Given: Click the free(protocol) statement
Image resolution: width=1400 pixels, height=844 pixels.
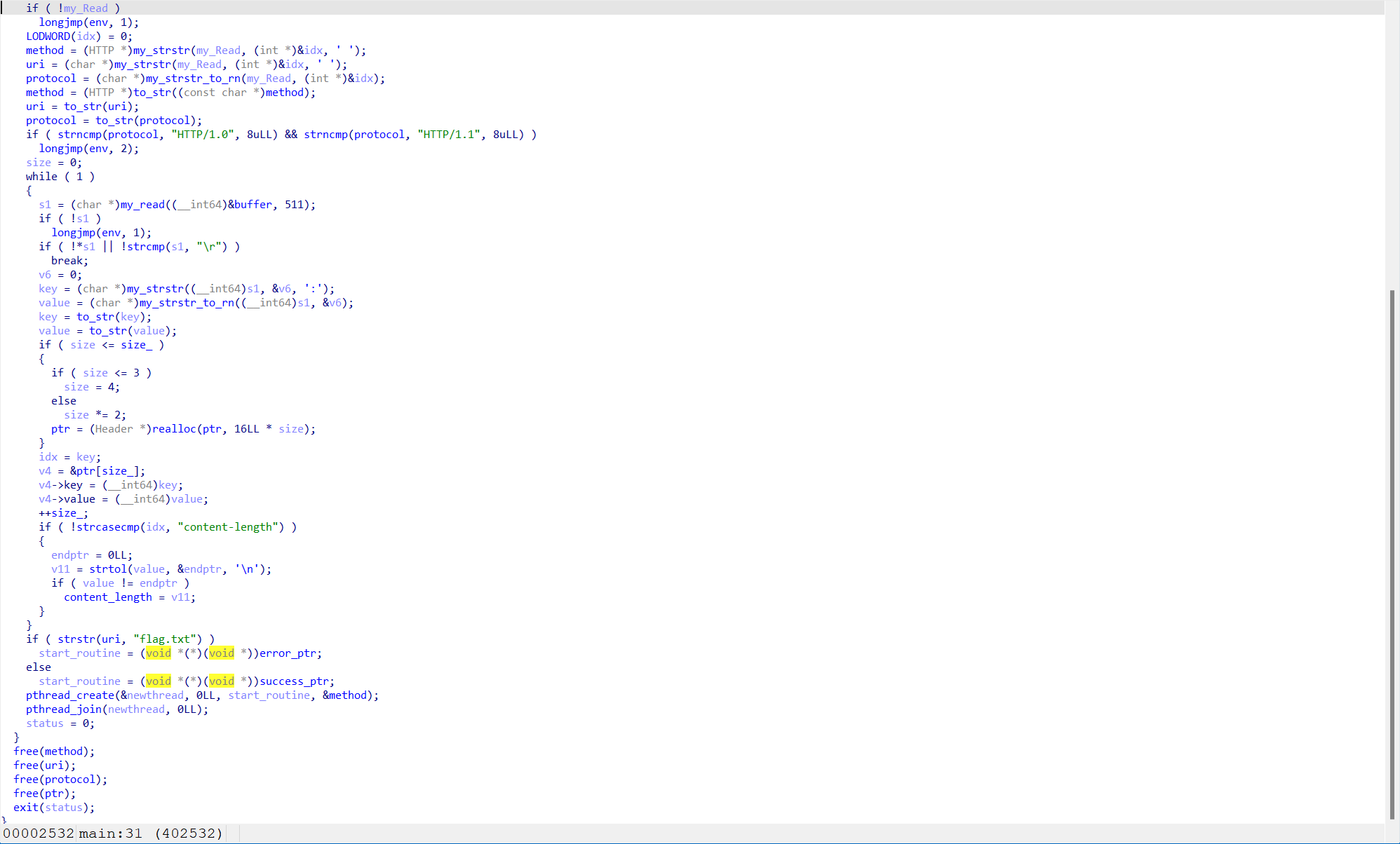Looking at the screenshot, I should click(60, 780).
